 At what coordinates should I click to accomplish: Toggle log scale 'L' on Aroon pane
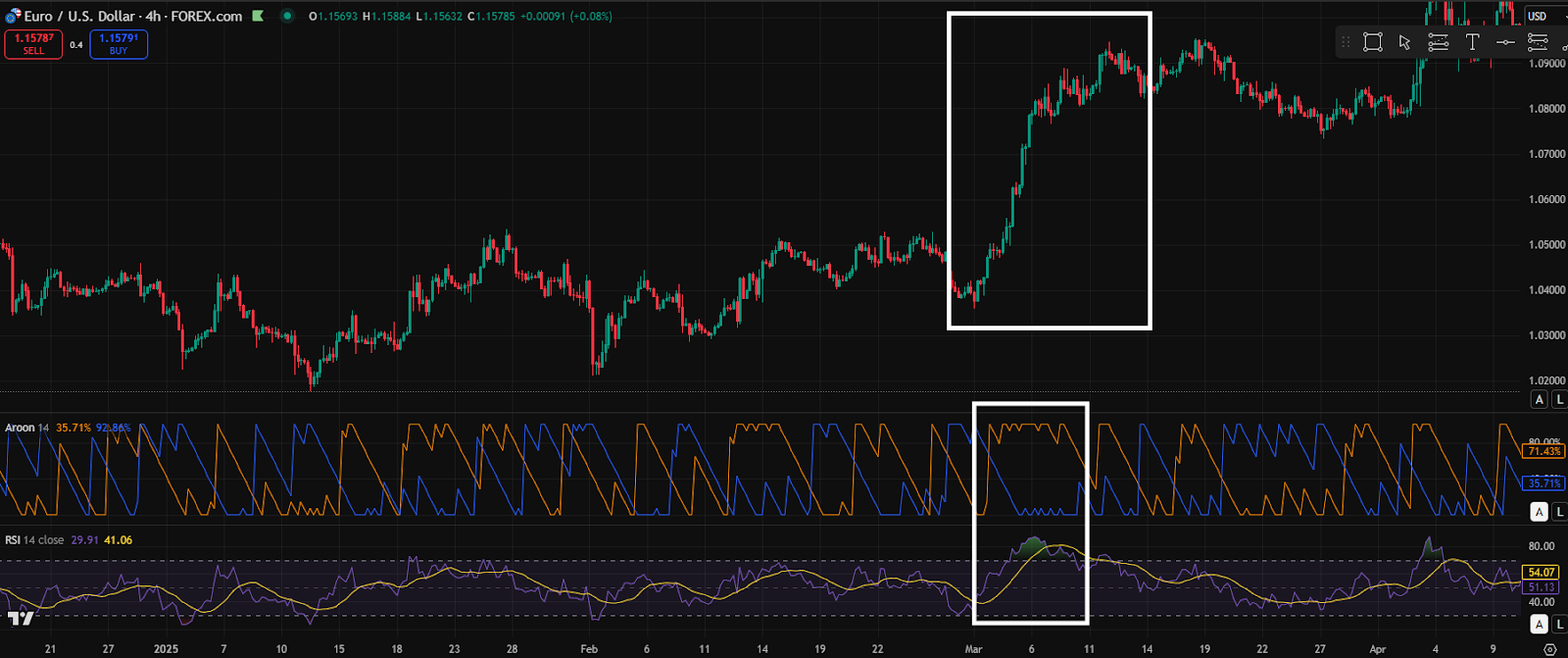tap(1559, 512)
